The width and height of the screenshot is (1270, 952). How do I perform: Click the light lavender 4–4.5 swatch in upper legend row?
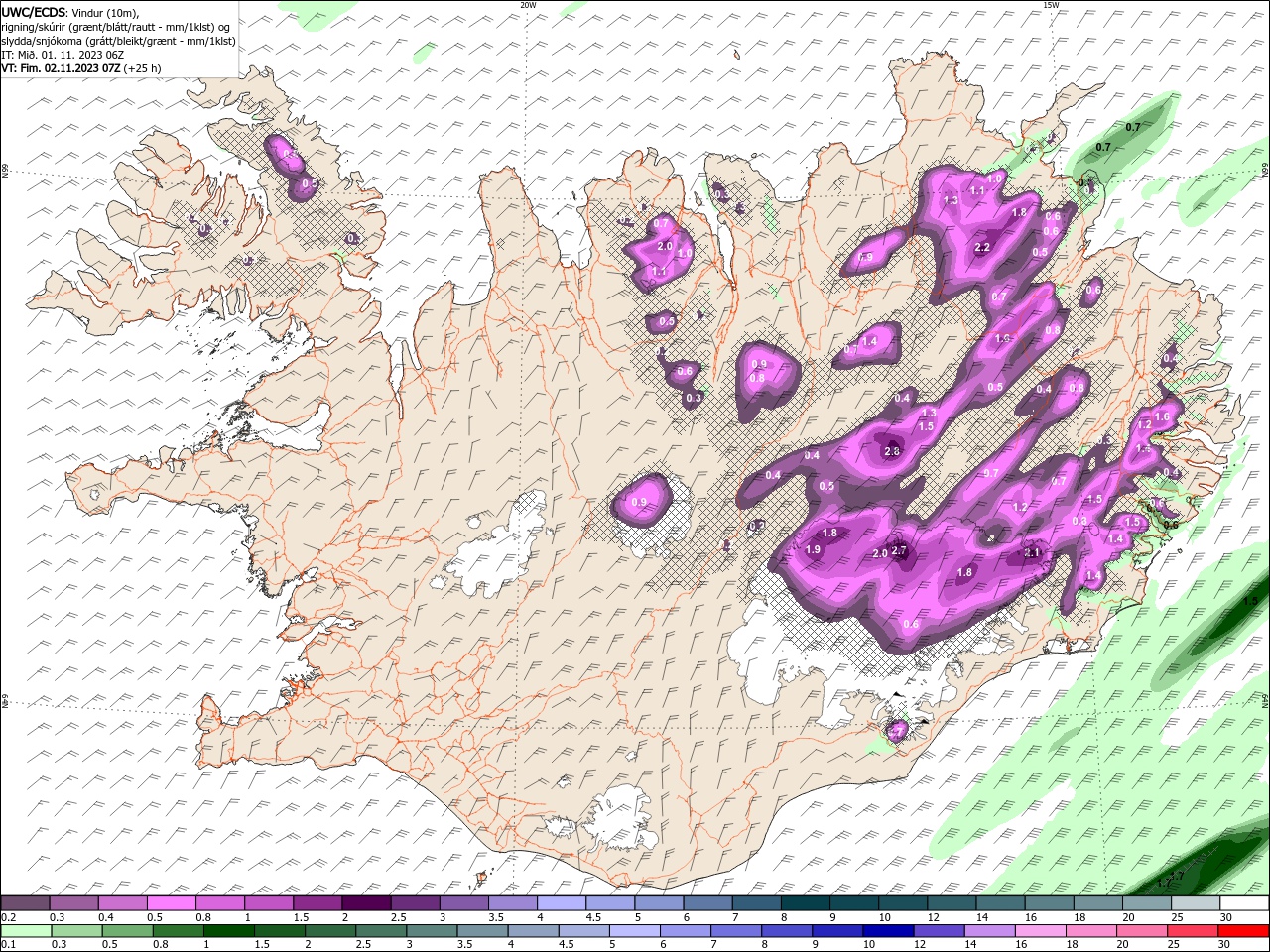(561, 903)
